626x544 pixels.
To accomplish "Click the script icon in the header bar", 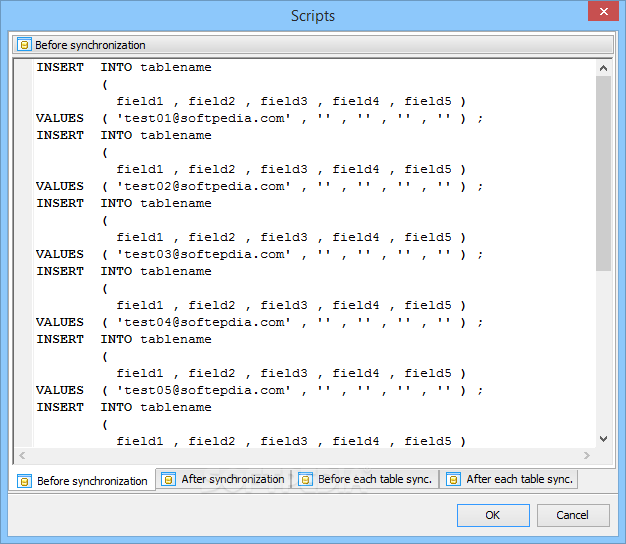I will tap(24, 45).
